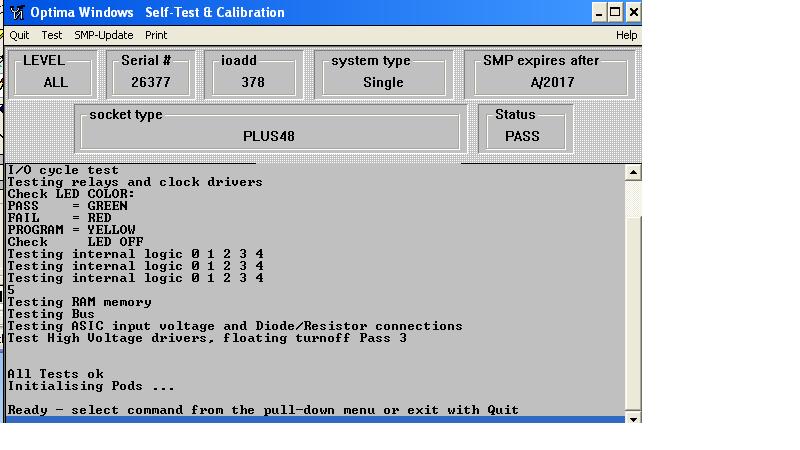This screenshot has height=450, width=800.
Task: Open the Help menu
Action: pos(627,35)
